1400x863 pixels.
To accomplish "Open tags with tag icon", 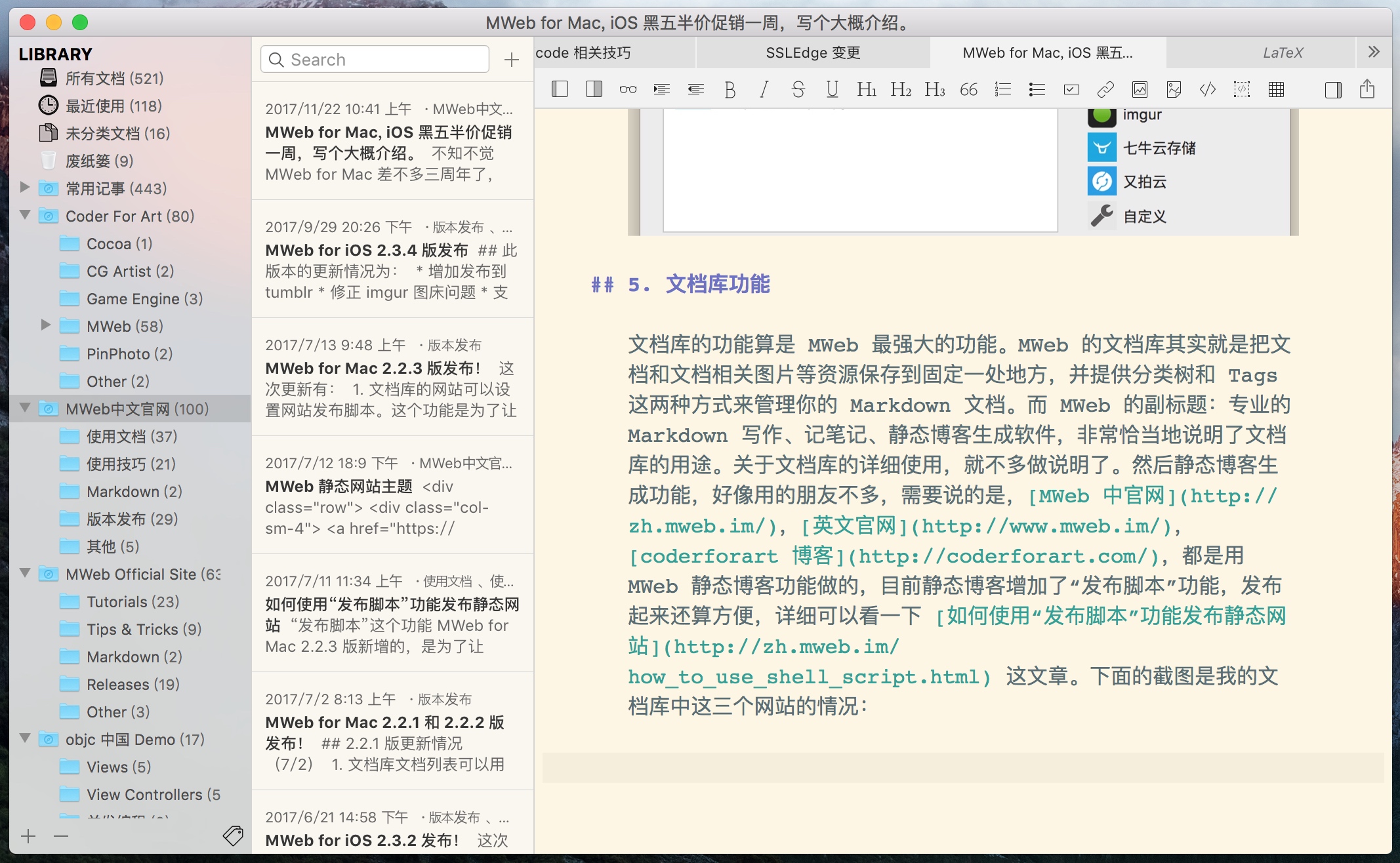I will tap(233, 835).
